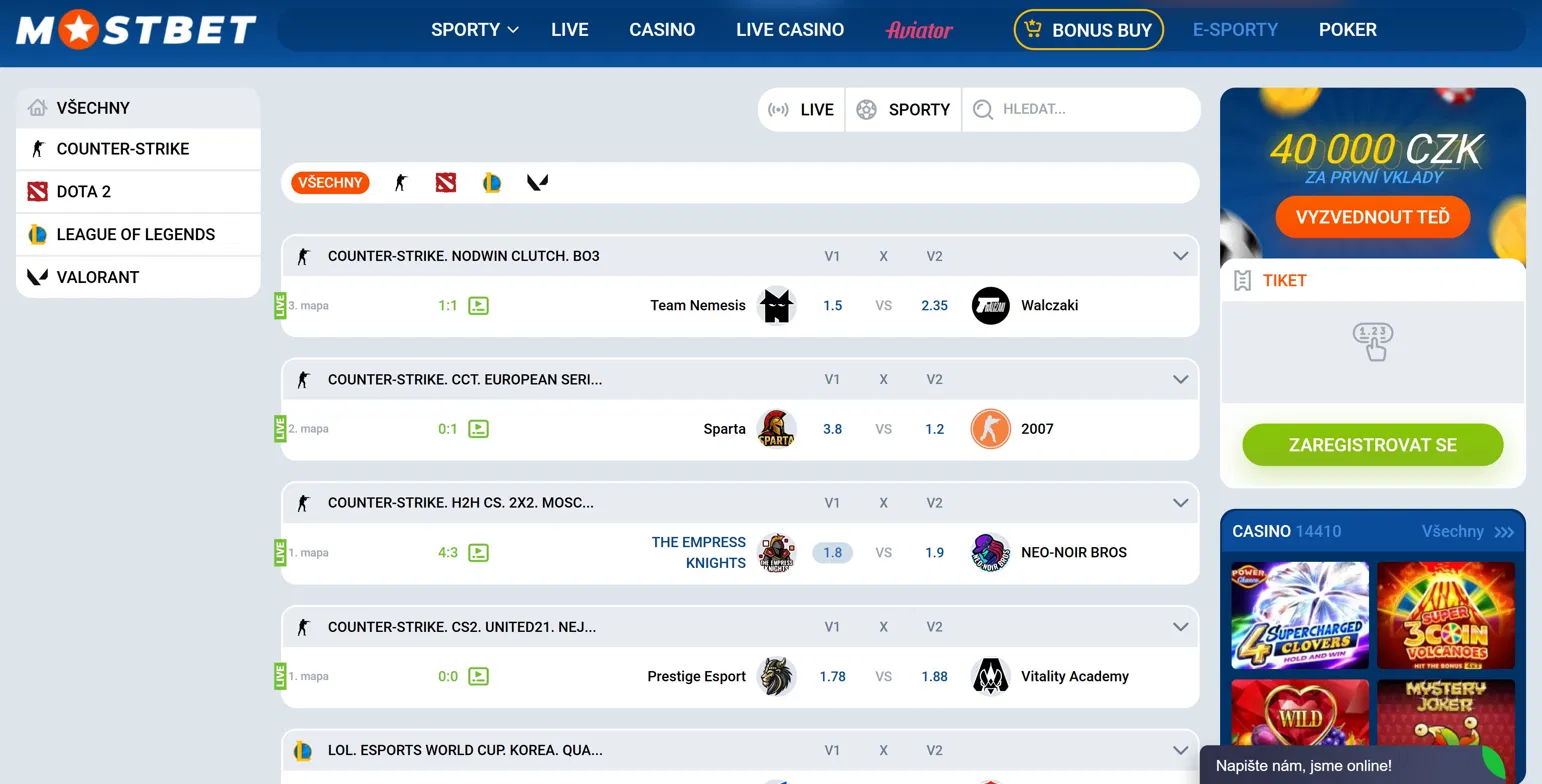
Task: Open the Sporty dropdown menu
Action: point(475,30)
